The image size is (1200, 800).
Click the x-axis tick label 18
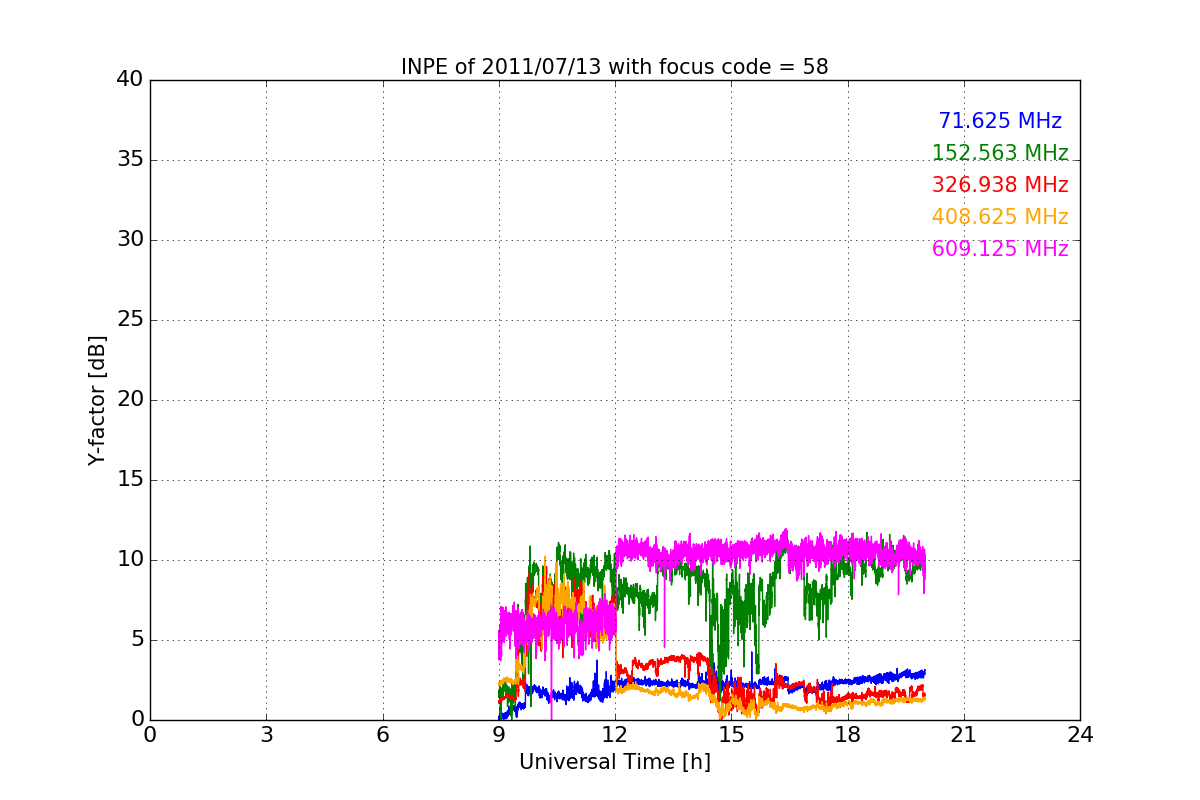(848, 735)
